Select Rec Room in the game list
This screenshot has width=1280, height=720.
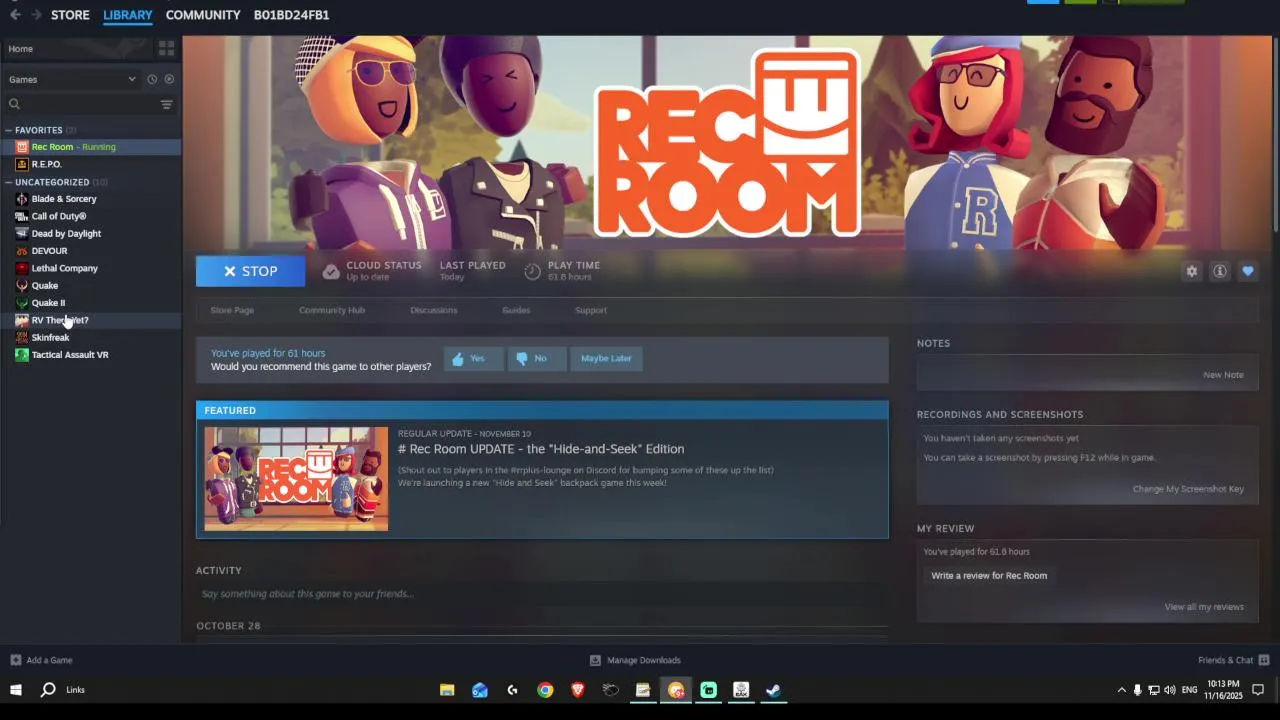tap(90, 147)
